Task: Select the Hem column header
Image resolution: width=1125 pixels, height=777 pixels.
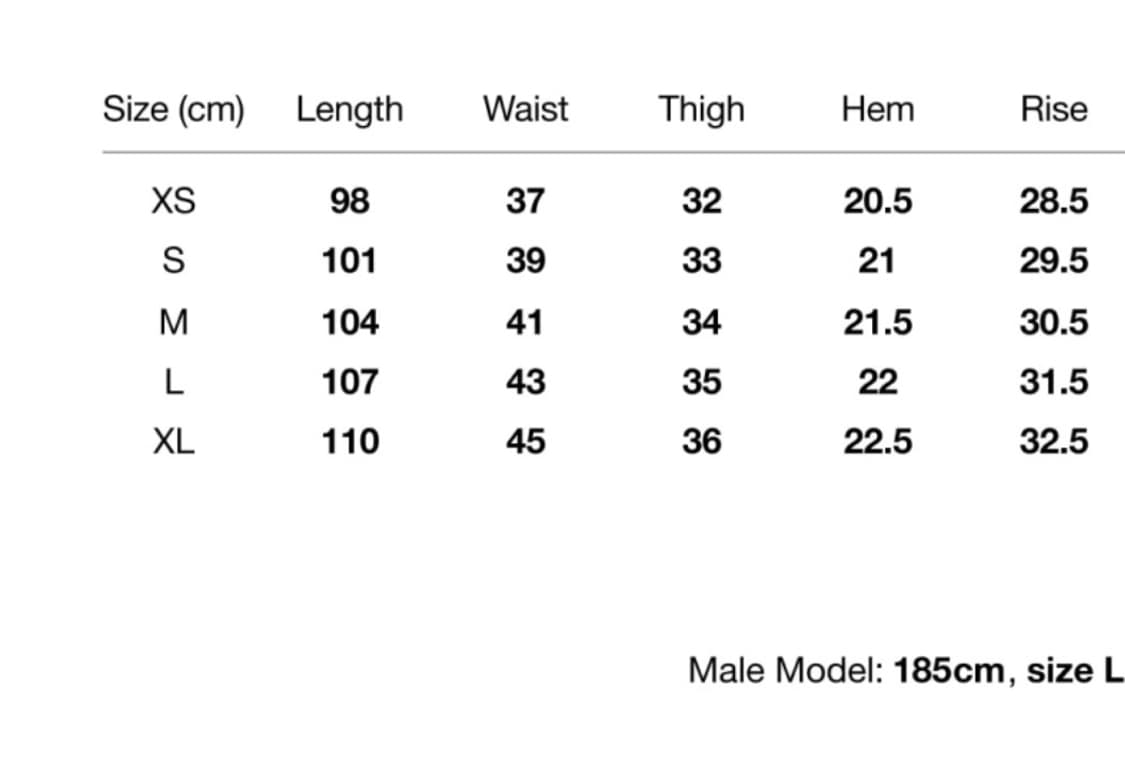Action: click(877, 109)
